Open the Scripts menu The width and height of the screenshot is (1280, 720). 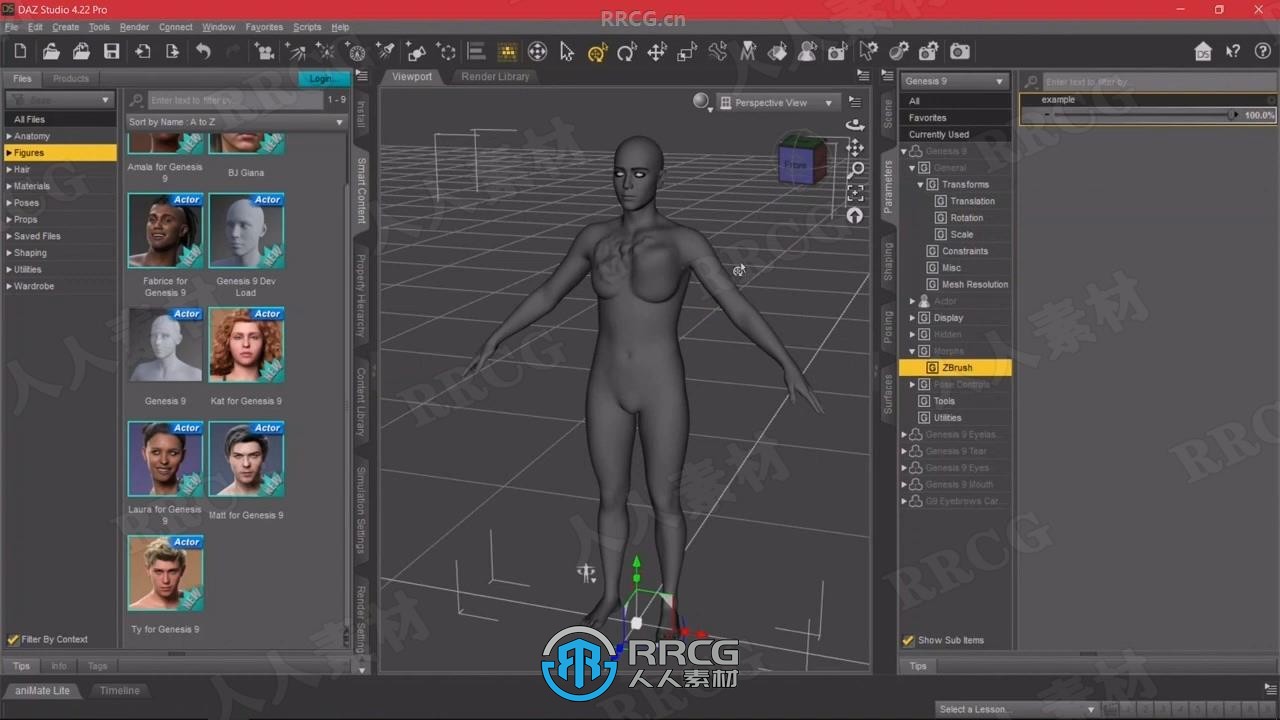click(307, 27)
